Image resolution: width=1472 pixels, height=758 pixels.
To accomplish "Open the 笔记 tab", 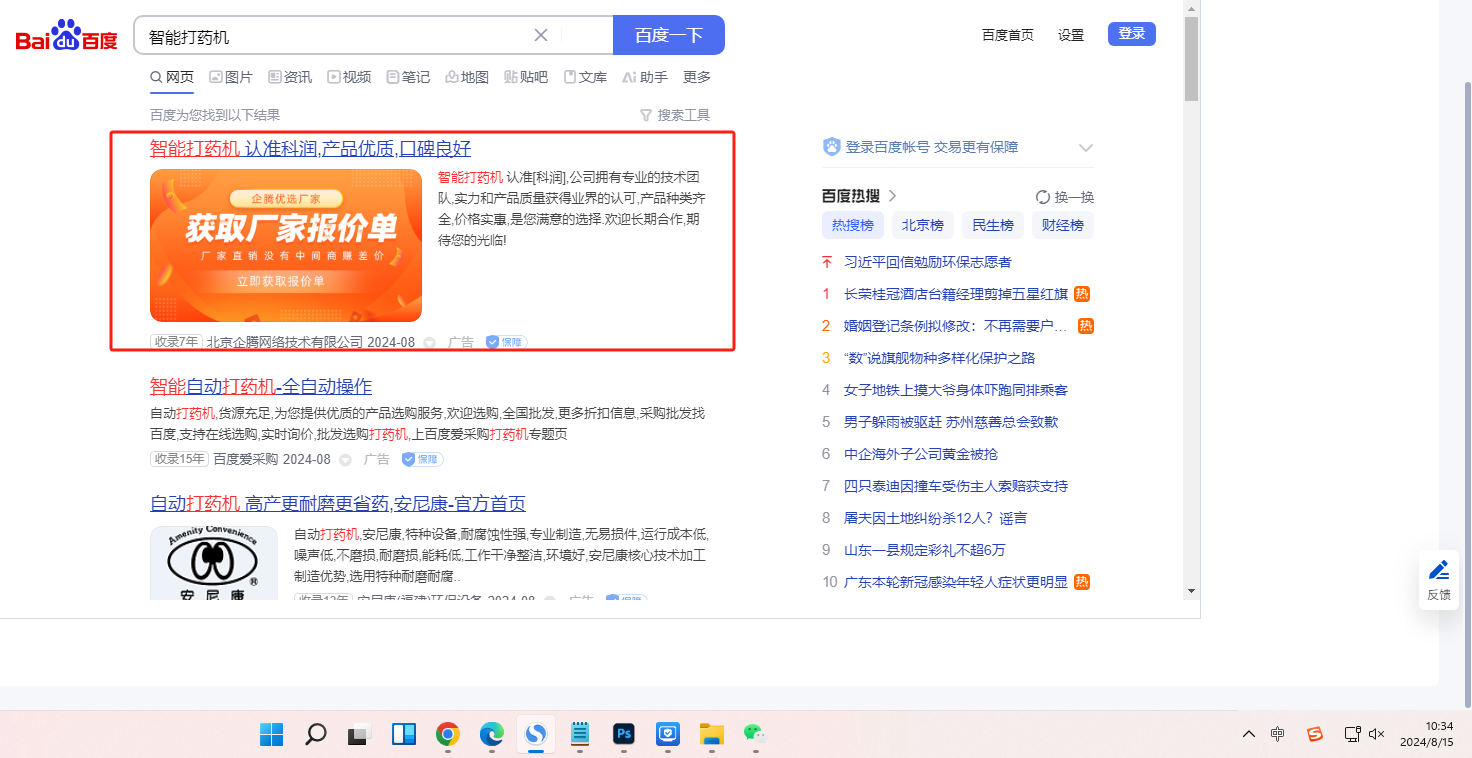I will point(408,77).
